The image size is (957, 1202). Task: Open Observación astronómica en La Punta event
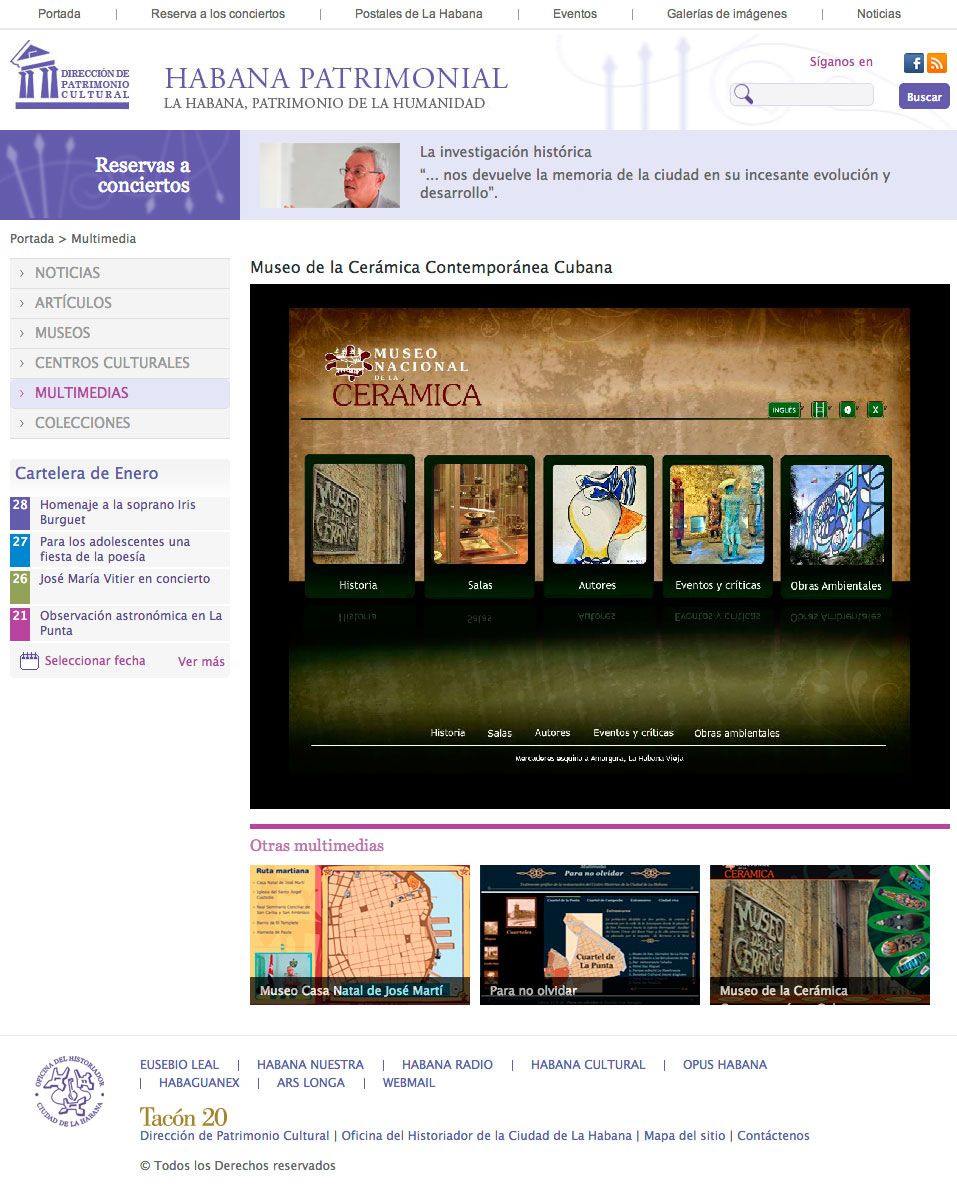(x=131, y=623)
